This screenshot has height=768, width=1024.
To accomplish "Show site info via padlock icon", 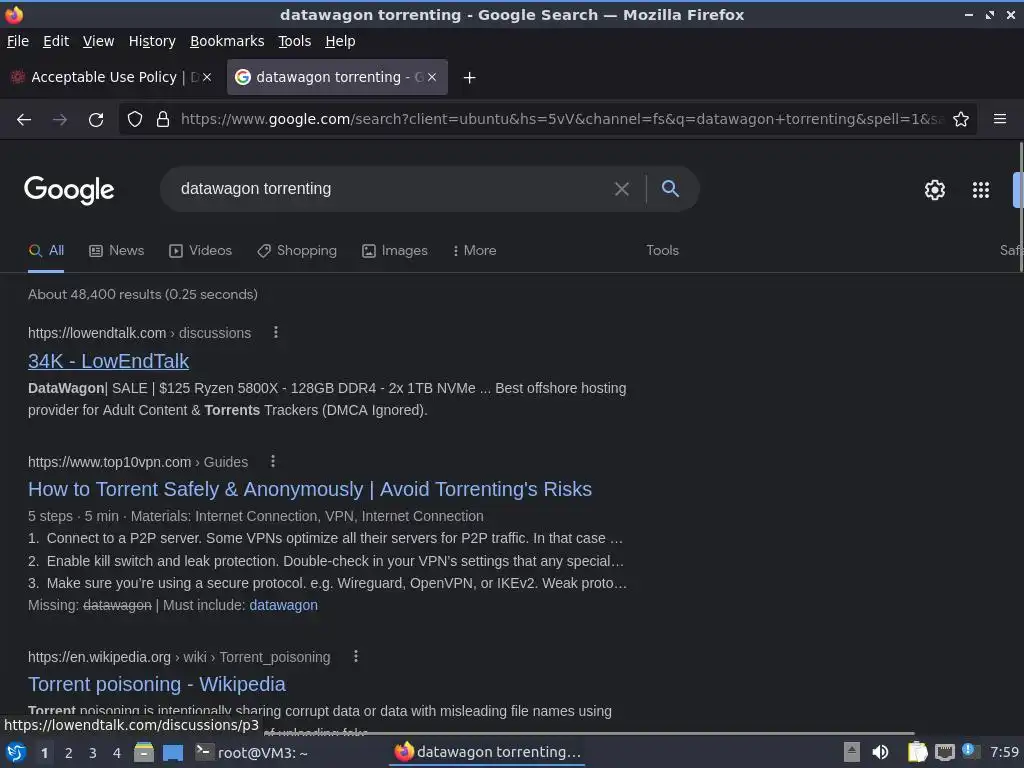I will tap(163, 119).
